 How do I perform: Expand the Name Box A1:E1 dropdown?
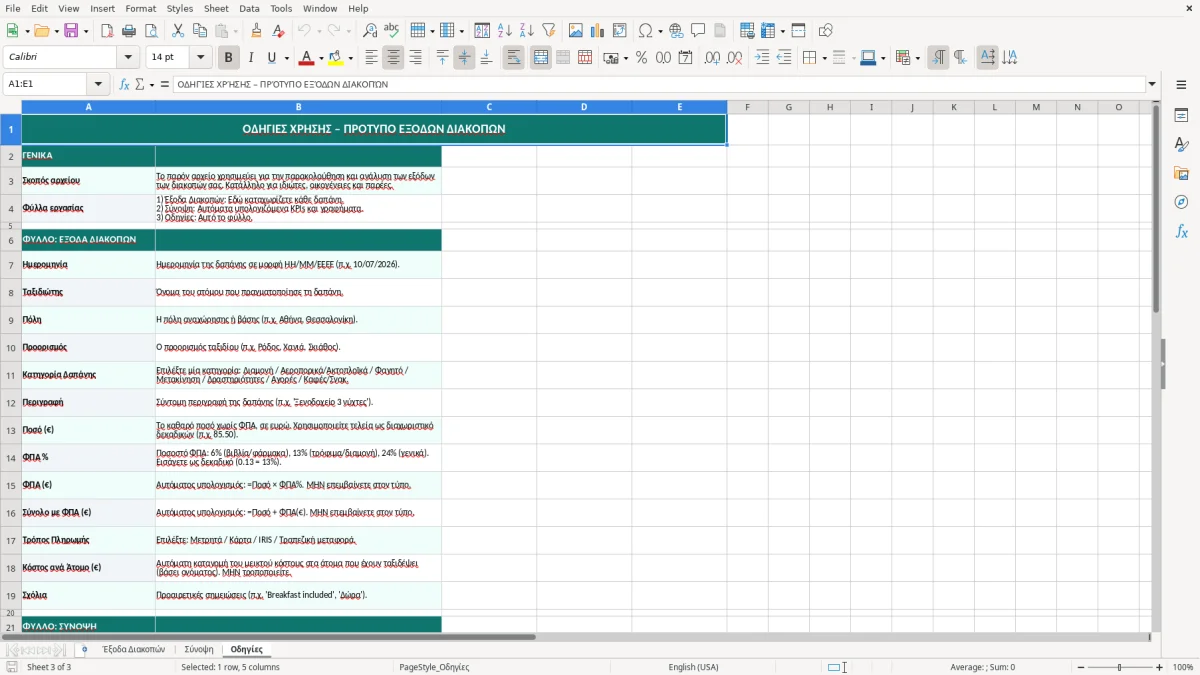point(98,84)
